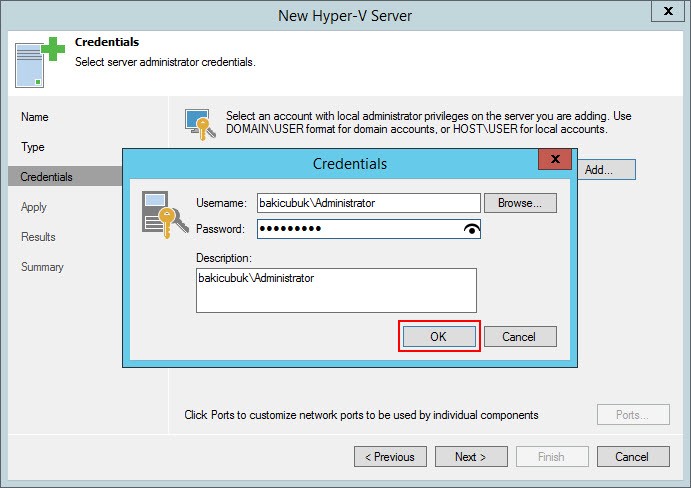Proceed with the Next button
This screenshot has height=488, width=691.
(x=471, y=457)
